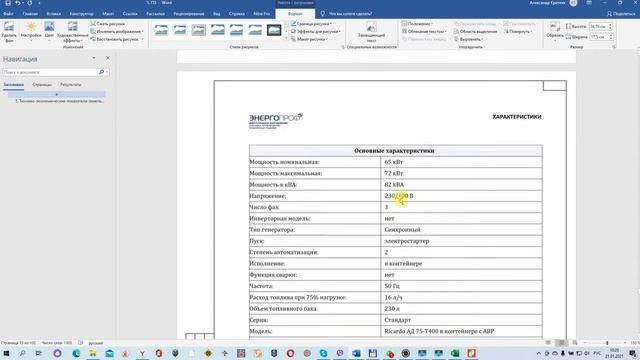The width and height of the screenshot is (640, 360).
Task: Open Excel from the taskbar
Action: click(x=455, y=353)
